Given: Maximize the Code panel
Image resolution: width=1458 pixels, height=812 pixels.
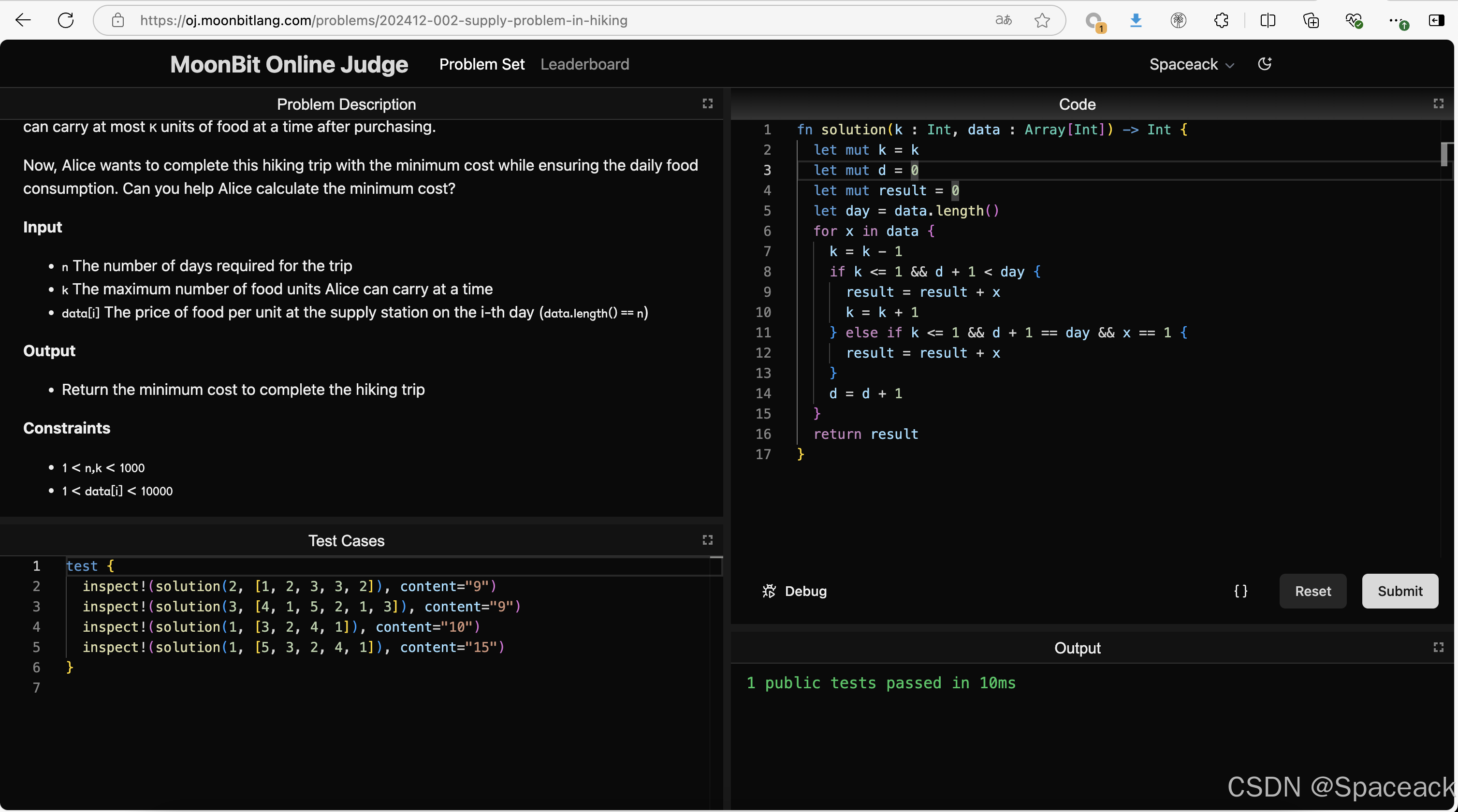Looking at the screenshot, I should click(1438, 103).
